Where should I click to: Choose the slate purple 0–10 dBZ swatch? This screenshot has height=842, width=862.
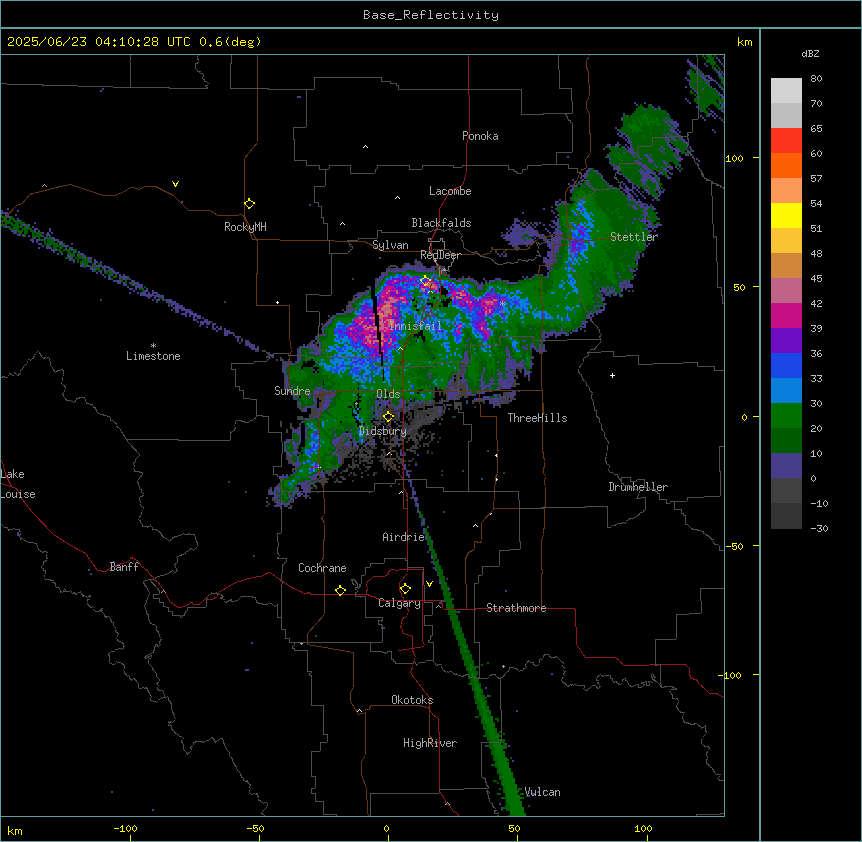(x=786, y=466)
